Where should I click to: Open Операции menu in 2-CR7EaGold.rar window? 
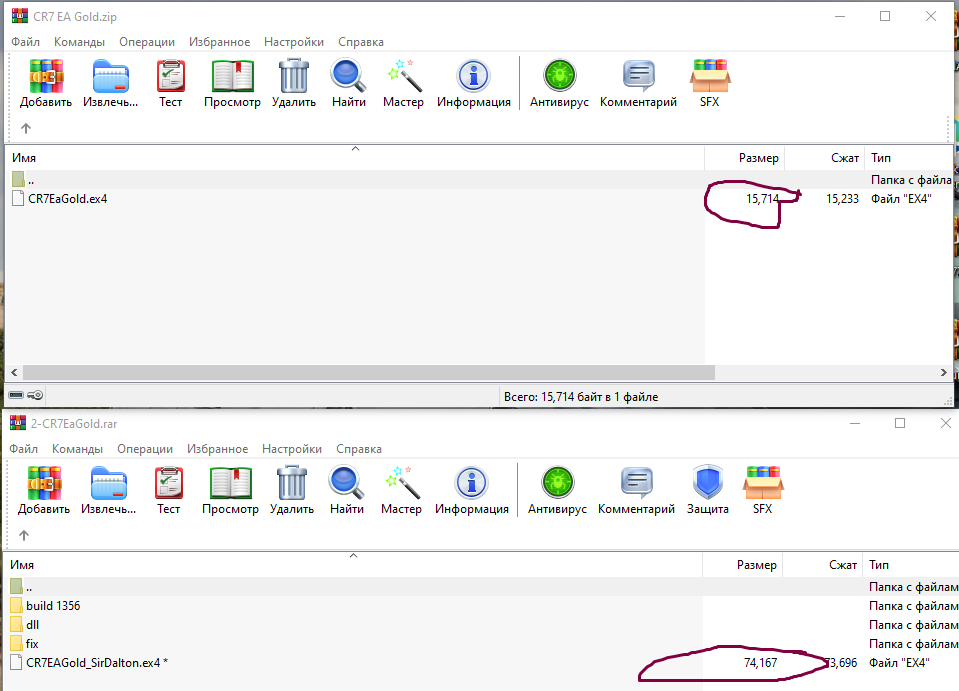pos(145,449)
